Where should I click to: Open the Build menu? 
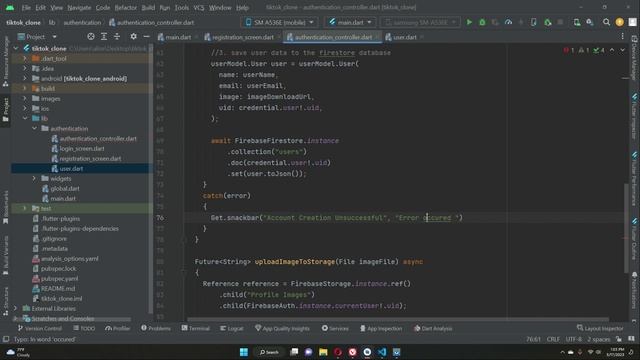(x=148, y=8)
